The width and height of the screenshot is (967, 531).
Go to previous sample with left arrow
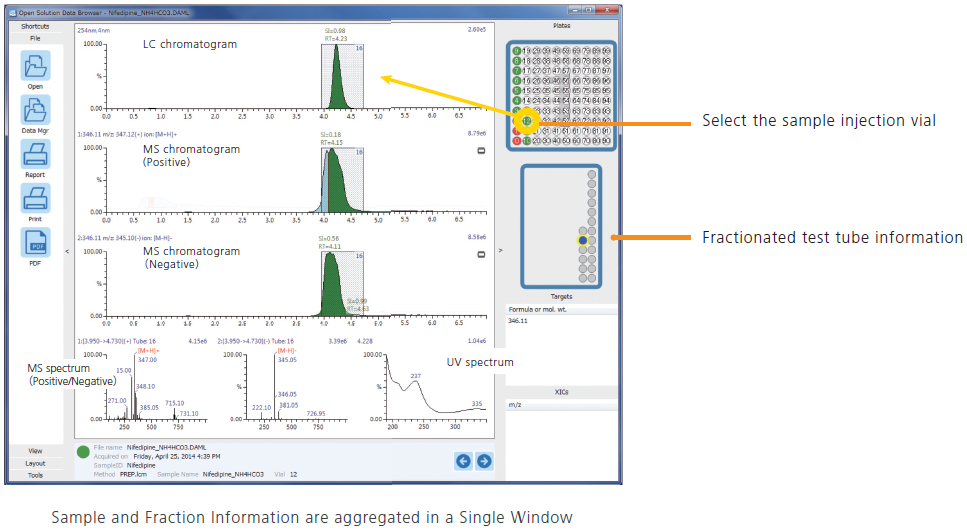pos(463,460)
